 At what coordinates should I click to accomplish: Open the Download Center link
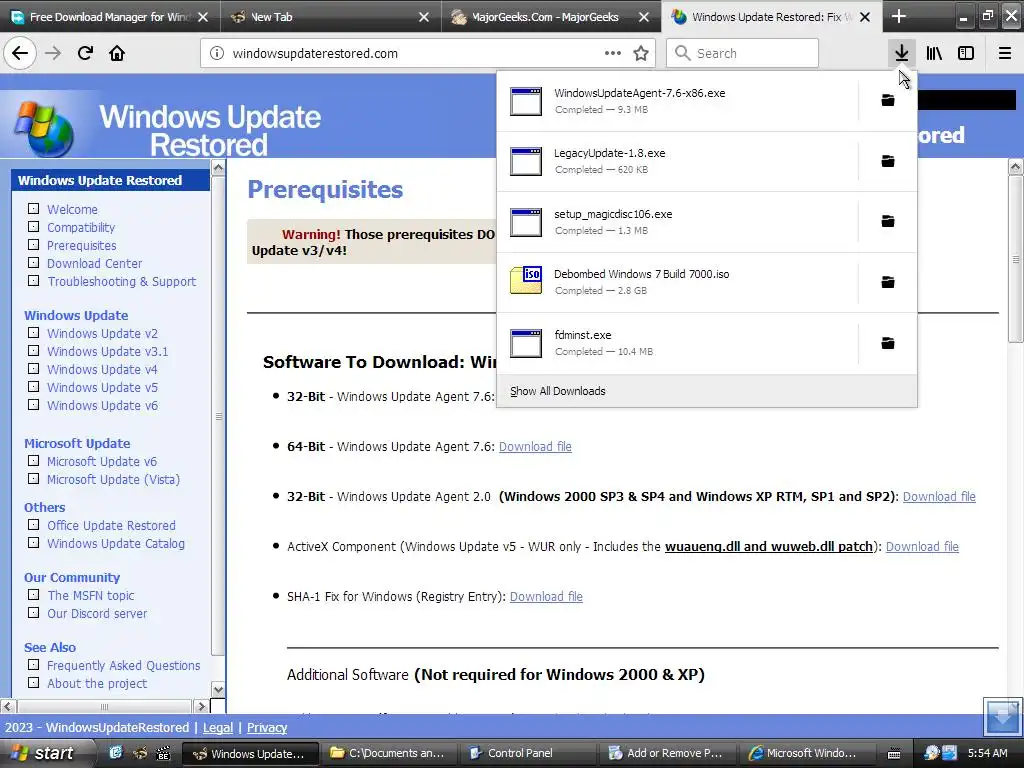(x=95, y=263)
